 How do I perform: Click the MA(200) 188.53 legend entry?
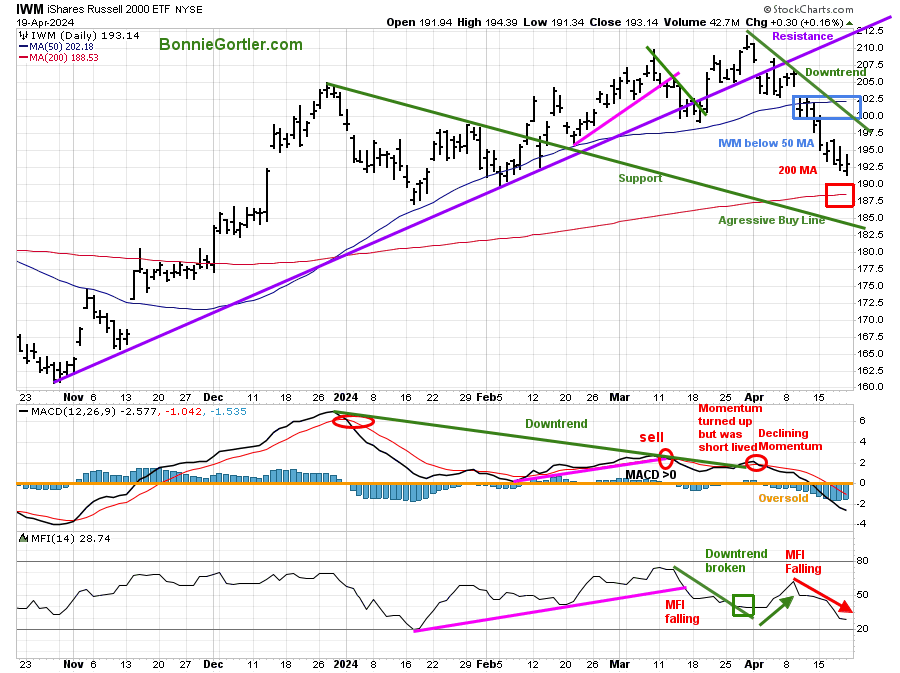click(59, 57)
